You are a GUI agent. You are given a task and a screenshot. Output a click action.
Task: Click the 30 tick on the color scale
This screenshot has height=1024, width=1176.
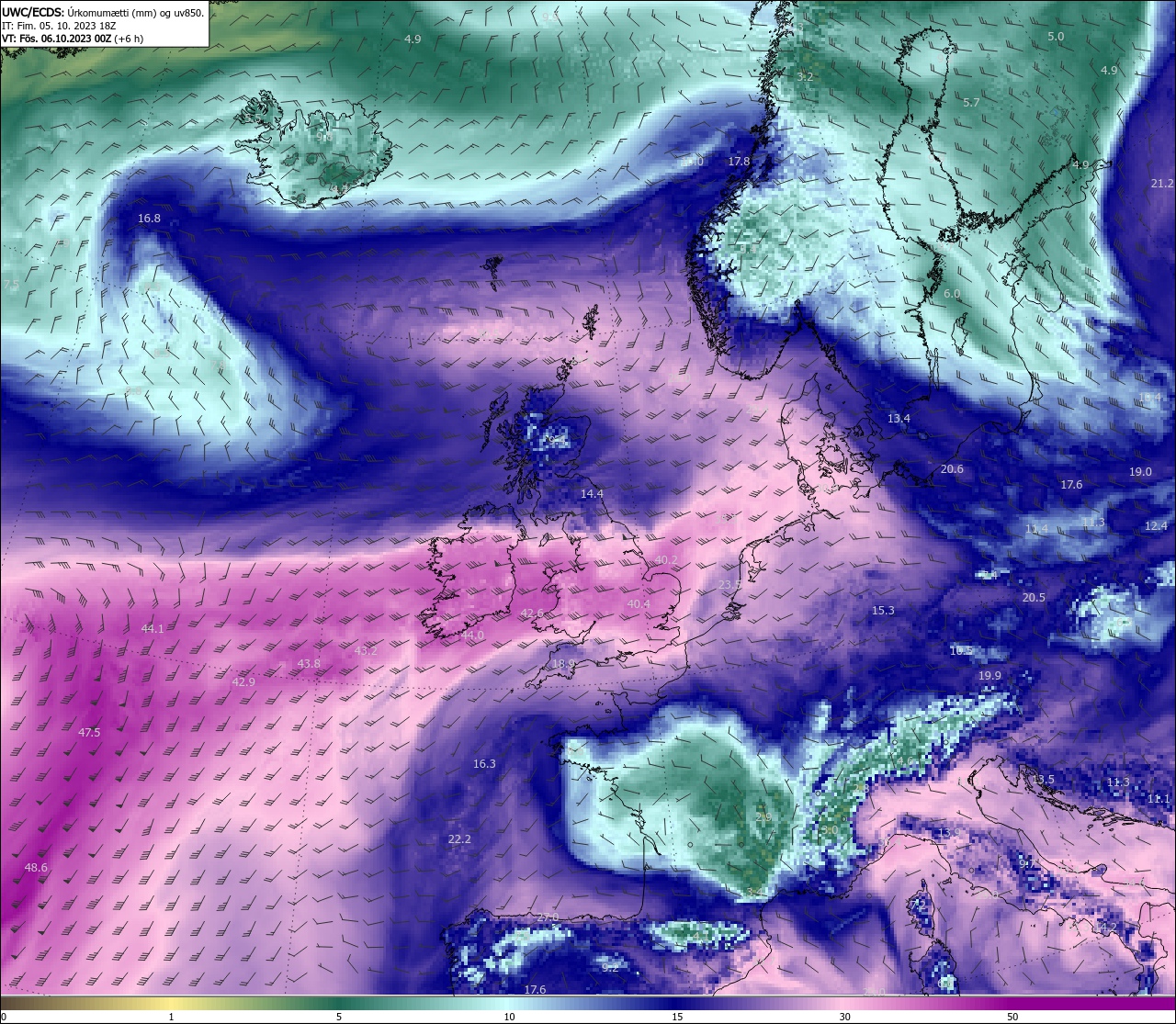pyautogui.click(x=844, y=1017)
